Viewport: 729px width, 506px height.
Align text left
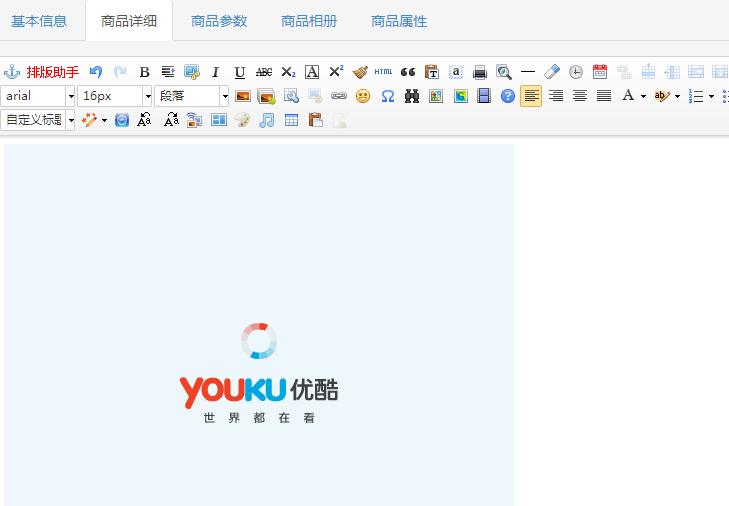tap(531, 96)
